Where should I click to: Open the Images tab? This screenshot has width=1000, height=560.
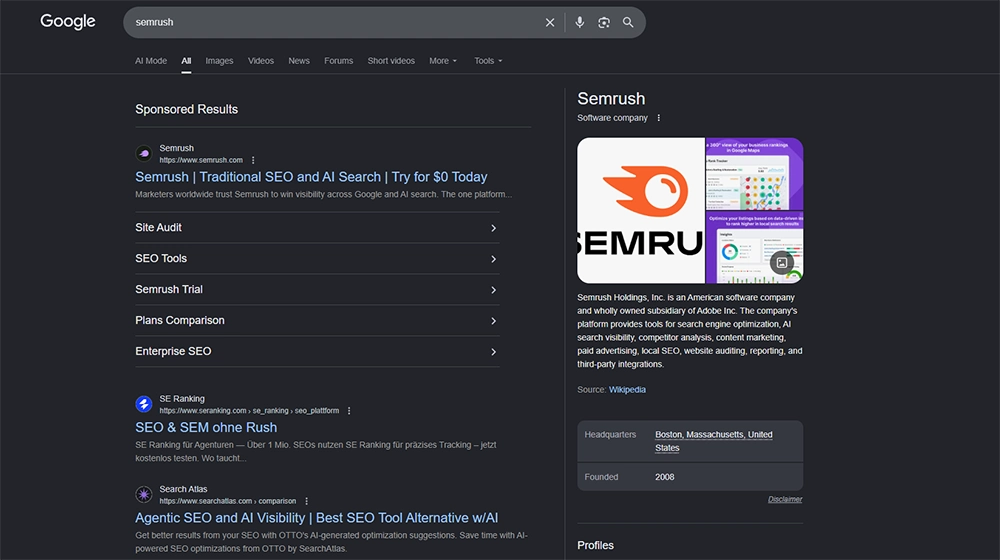point(219,61)
